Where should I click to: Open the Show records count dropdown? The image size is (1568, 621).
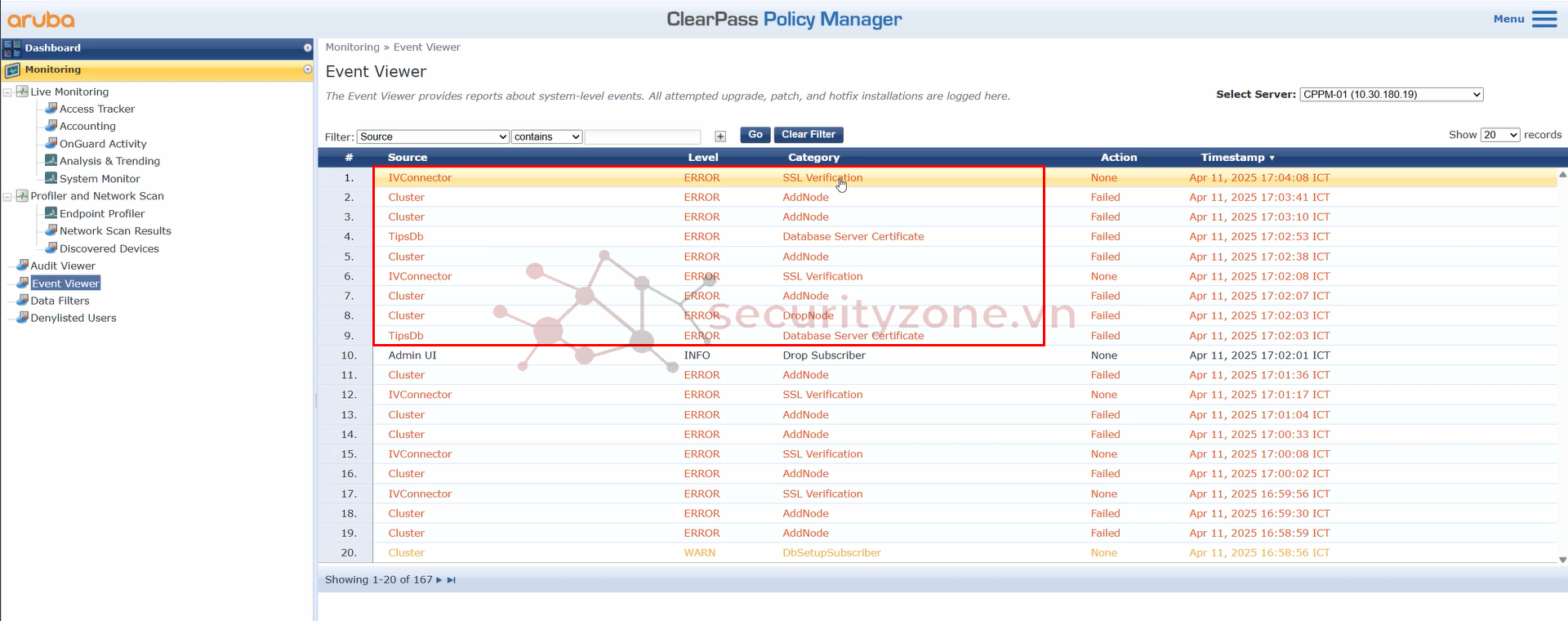[1500, 135]
